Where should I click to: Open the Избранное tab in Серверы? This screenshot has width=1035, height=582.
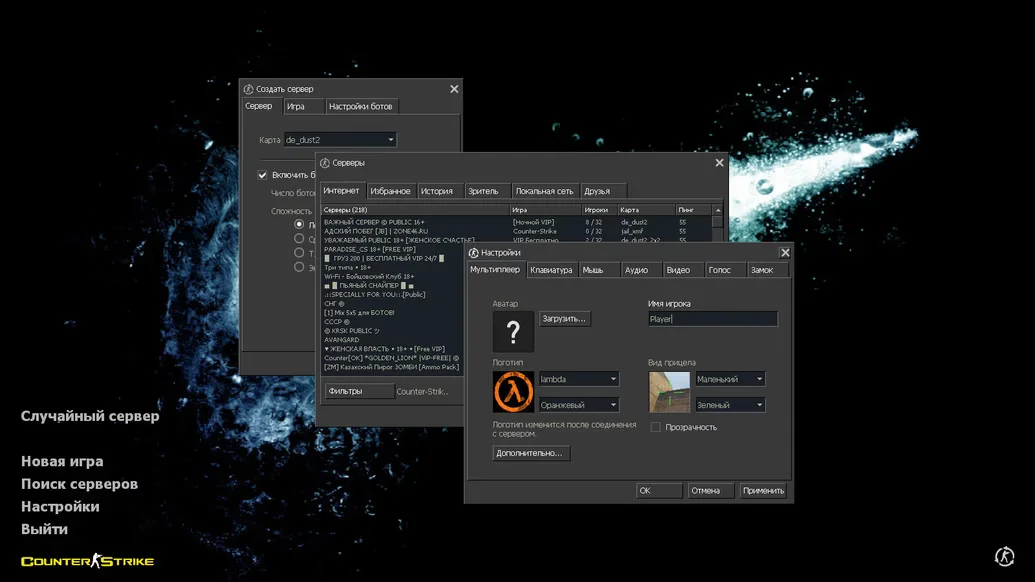tap(390, 191)
